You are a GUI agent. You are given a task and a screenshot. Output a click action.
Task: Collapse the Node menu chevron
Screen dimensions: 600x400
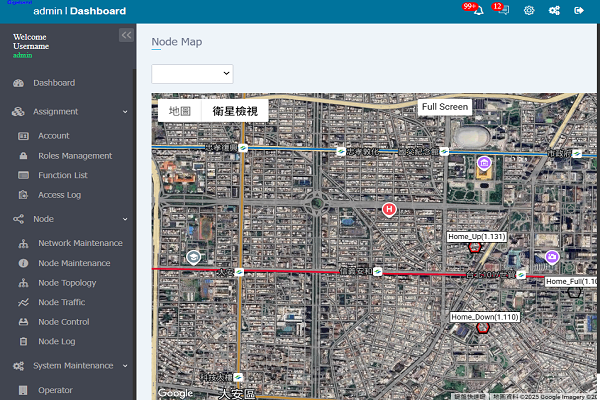coord(125,219)
